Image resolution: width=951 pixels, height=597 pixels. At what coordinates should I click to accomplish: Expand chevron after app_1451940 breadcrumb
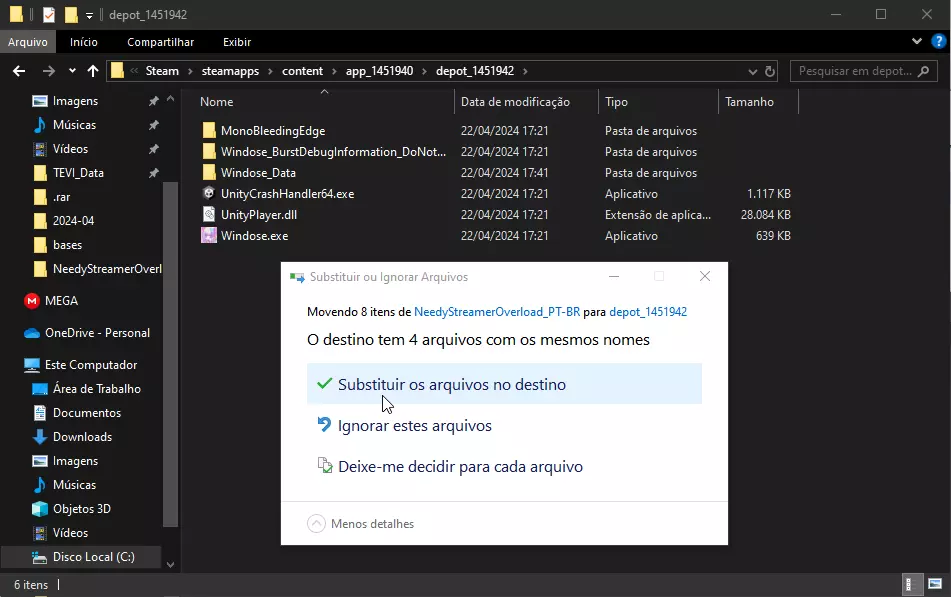pyautogui.click(x=424, y=72)
